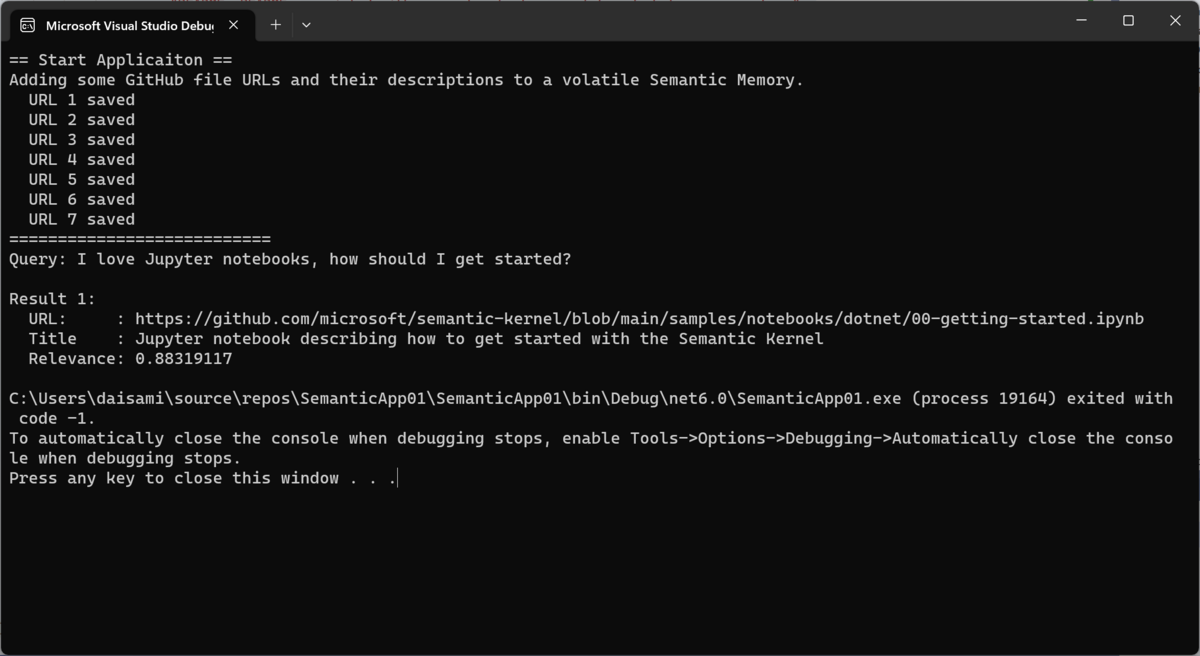
Task: Click the Query line about Jupyter notebooks
Action: [290, 259]
